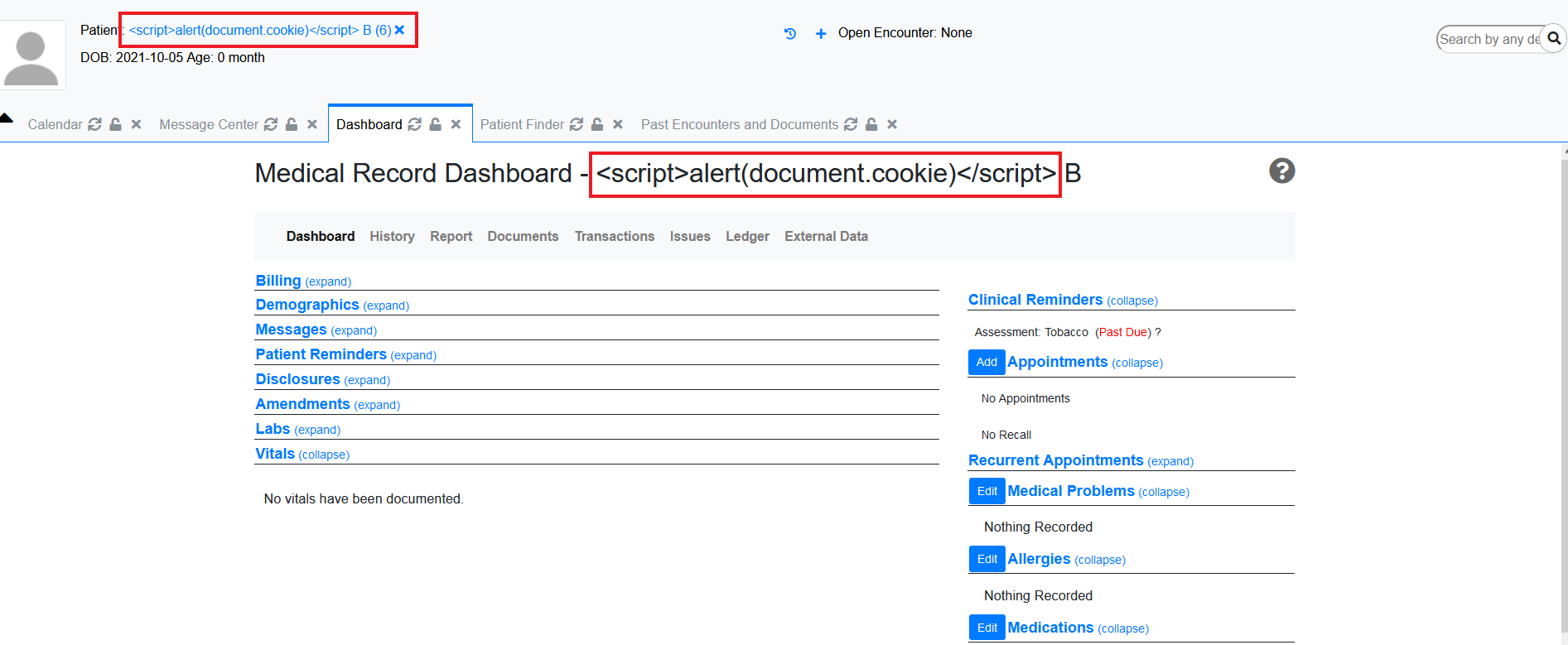Image resolution: width=1568 pixels, height=645 pixels.
Task: Collapse the Appointments section
Action: tap(1137, 363)
